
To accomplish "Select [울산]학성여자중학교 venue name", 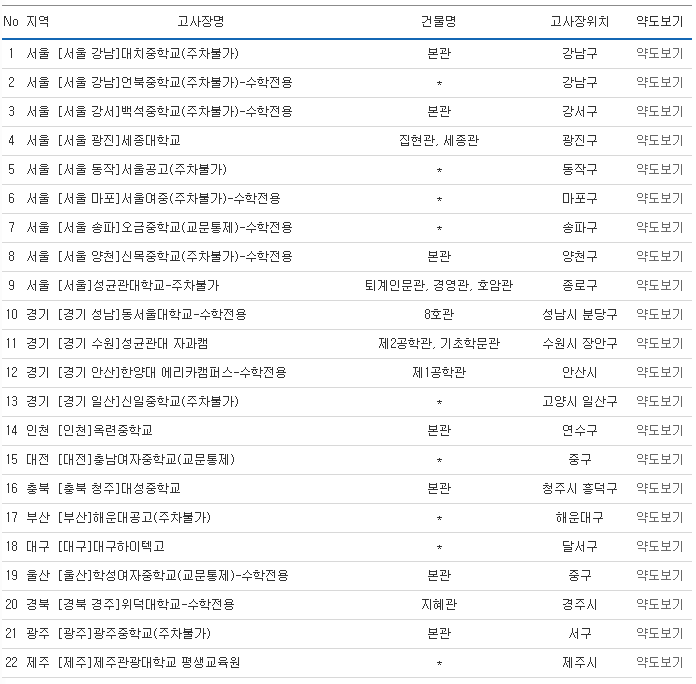I will [x=173, y=576].
